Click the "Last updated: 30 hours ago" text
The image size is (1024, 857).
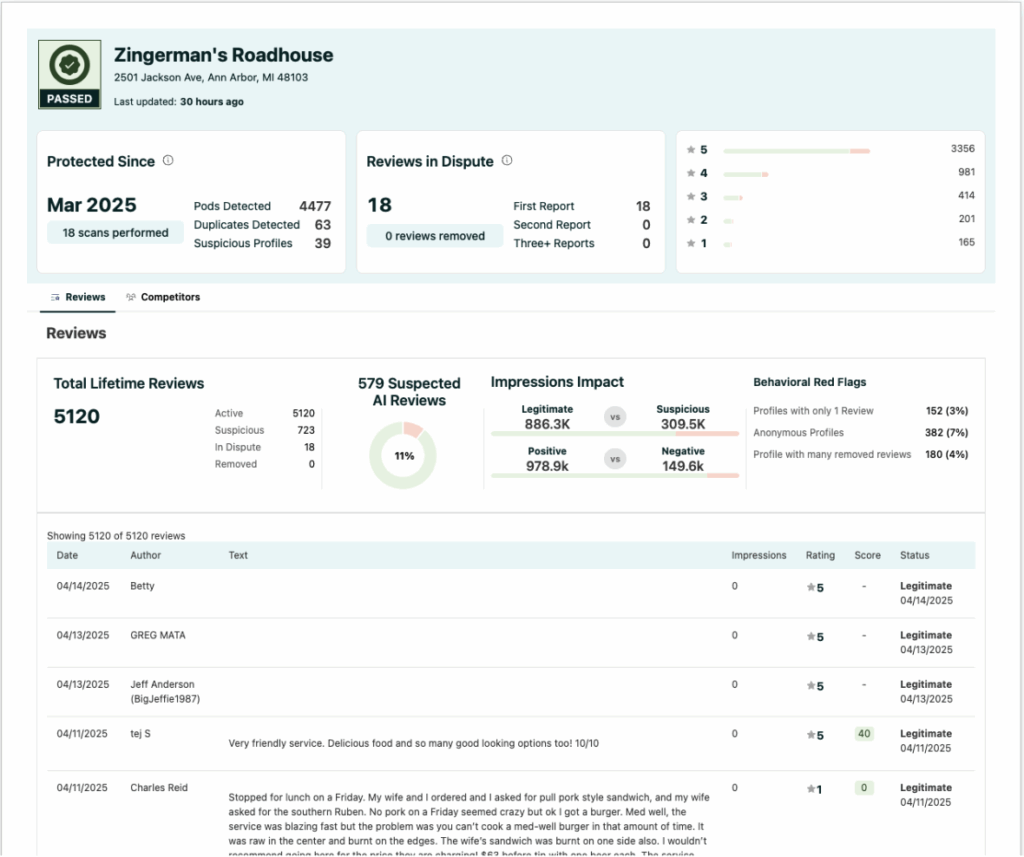click(179, 102)
